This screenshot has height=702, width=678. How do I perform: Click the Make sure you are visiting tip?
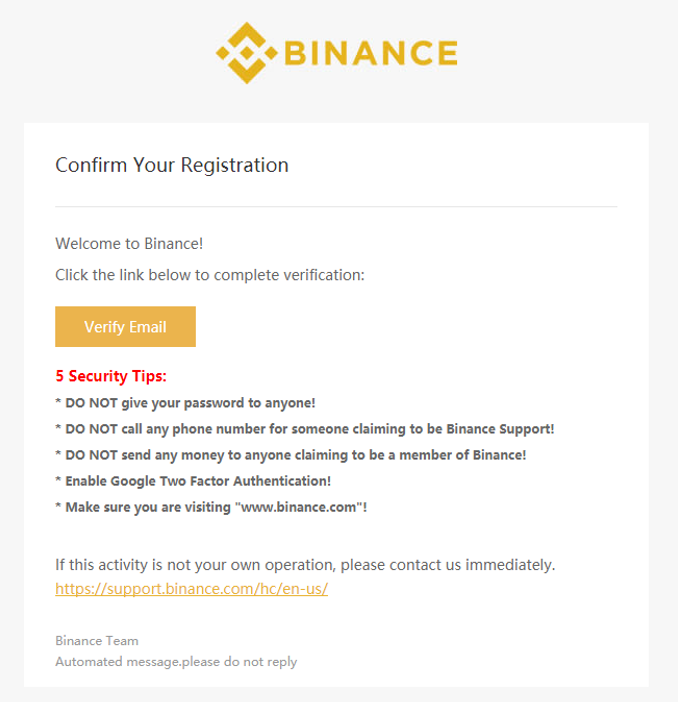coord(211,507)
